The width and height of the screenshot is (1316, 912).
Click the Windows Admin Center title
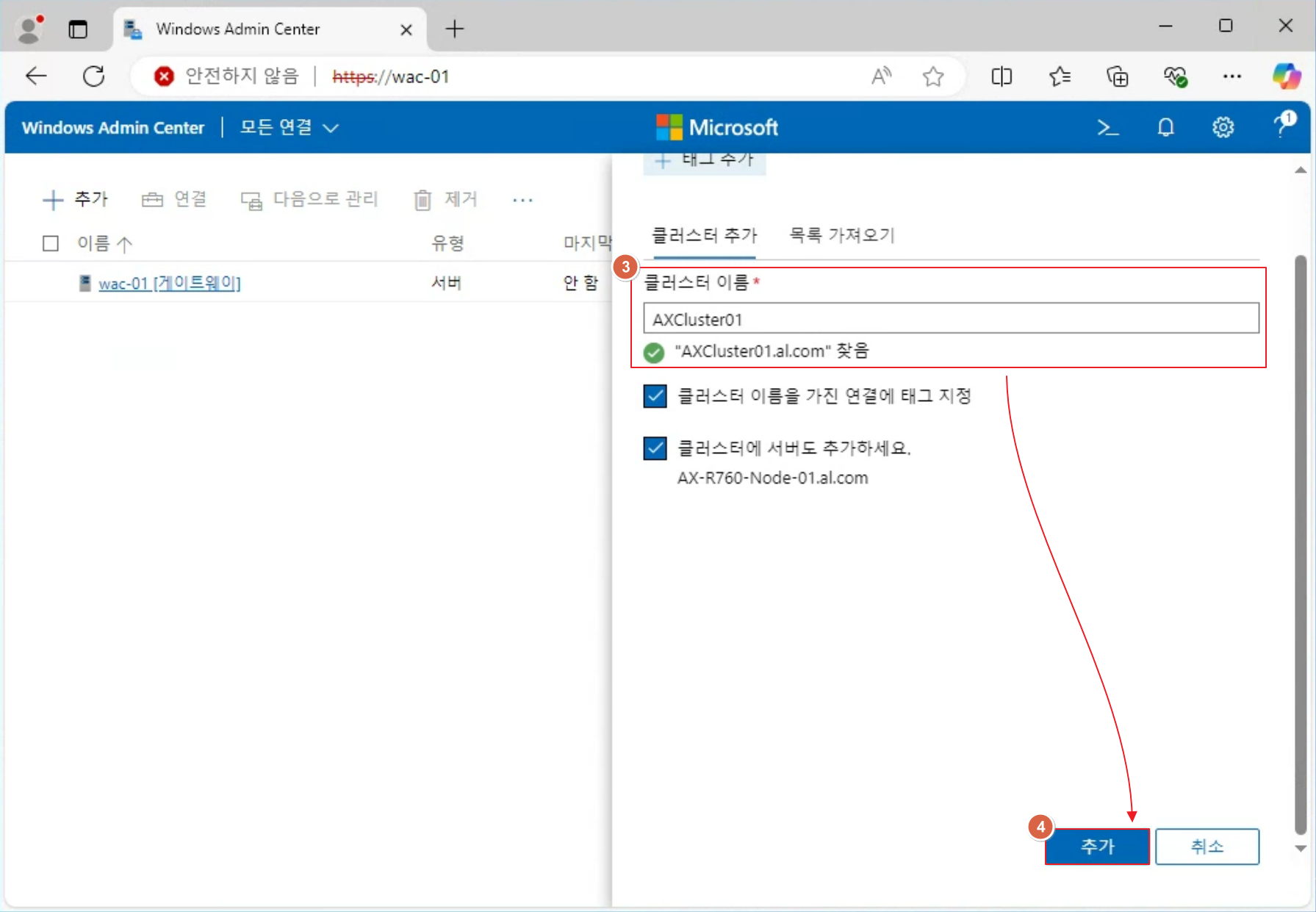pyautogui.click(x=113, y=128)
